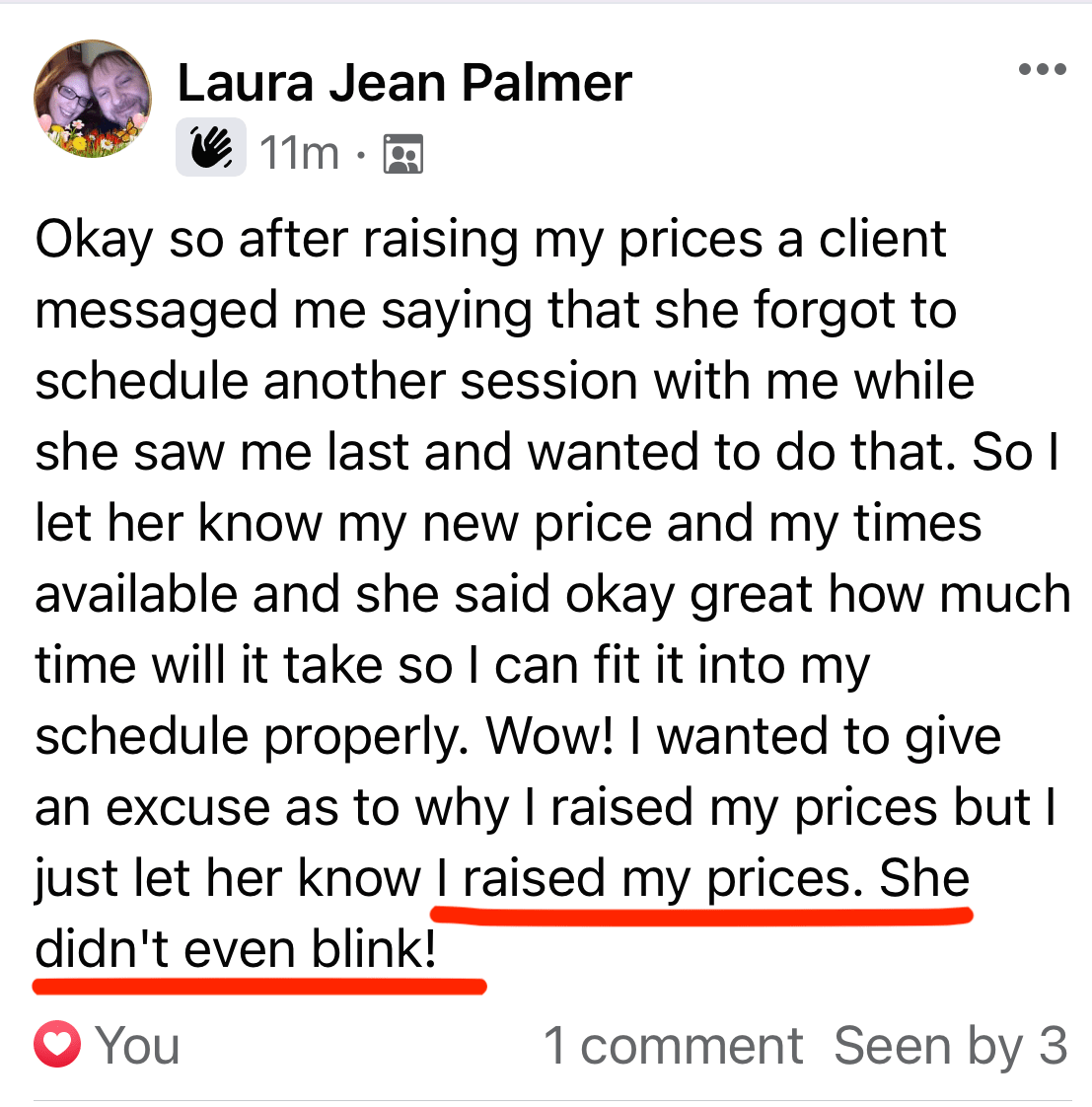Click Laura Jean Palmer's profile picture
This screenshot has width=1092, height=1107.
[93, 100]
